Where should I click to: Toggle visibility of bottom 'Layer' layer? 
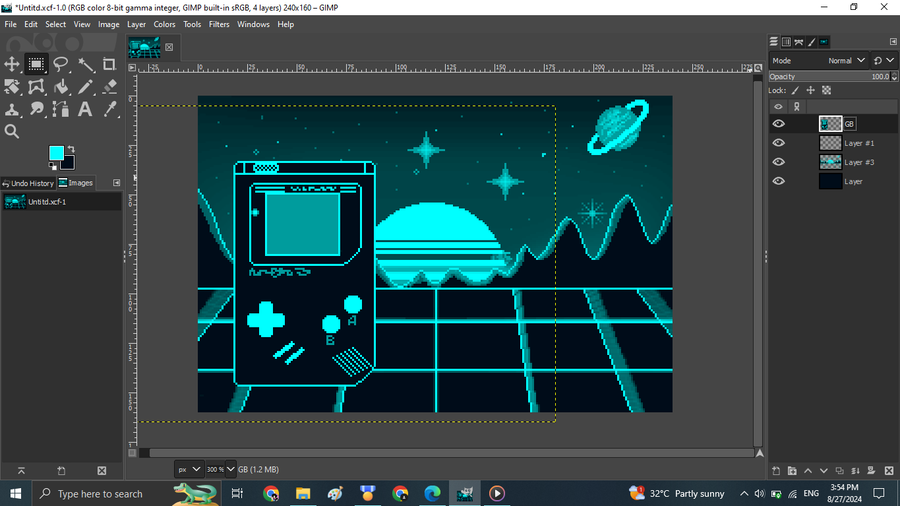(x=778, y=181)
